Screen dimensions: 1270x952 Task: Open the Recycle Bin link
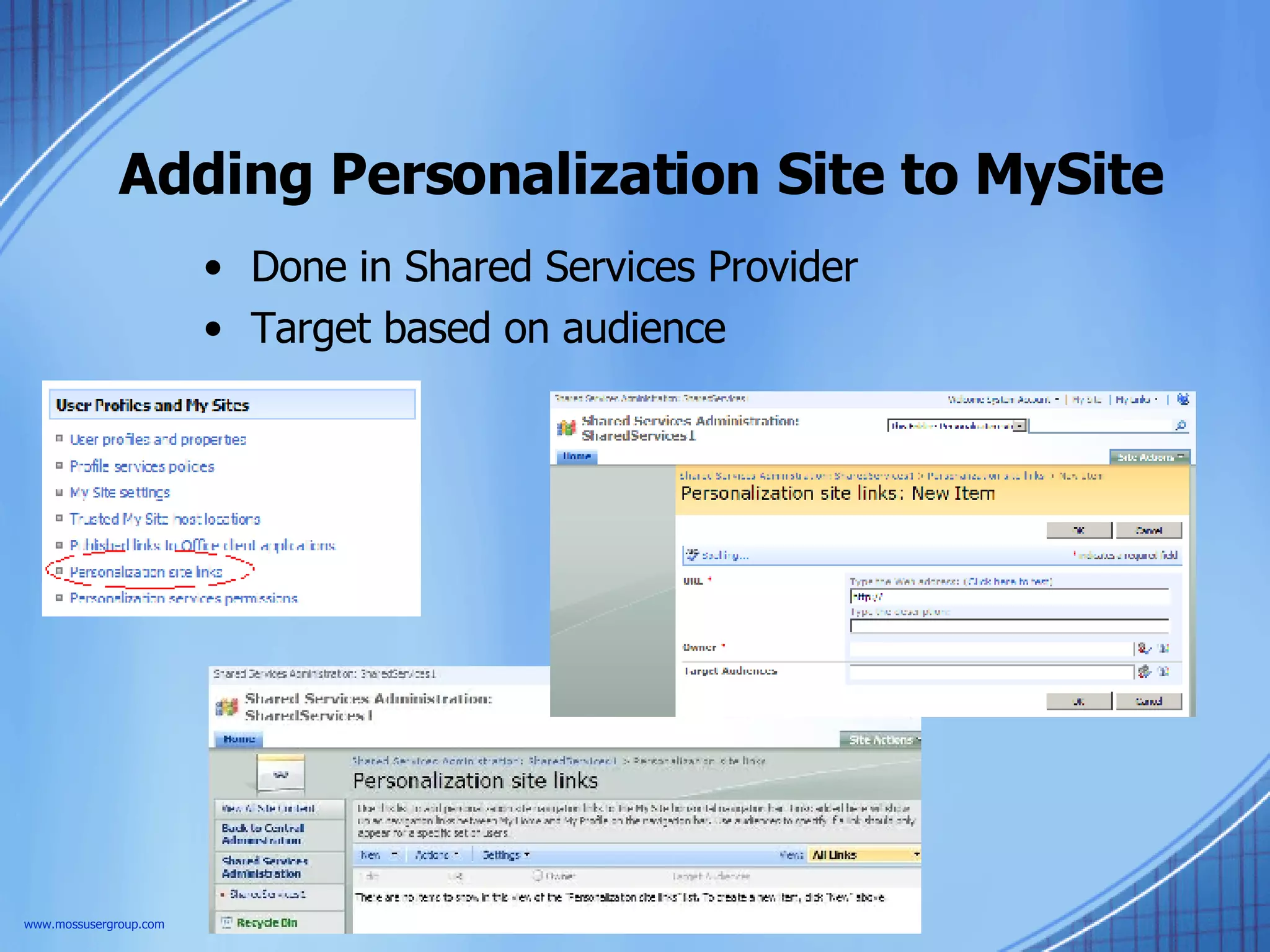[x=267, y=923]
